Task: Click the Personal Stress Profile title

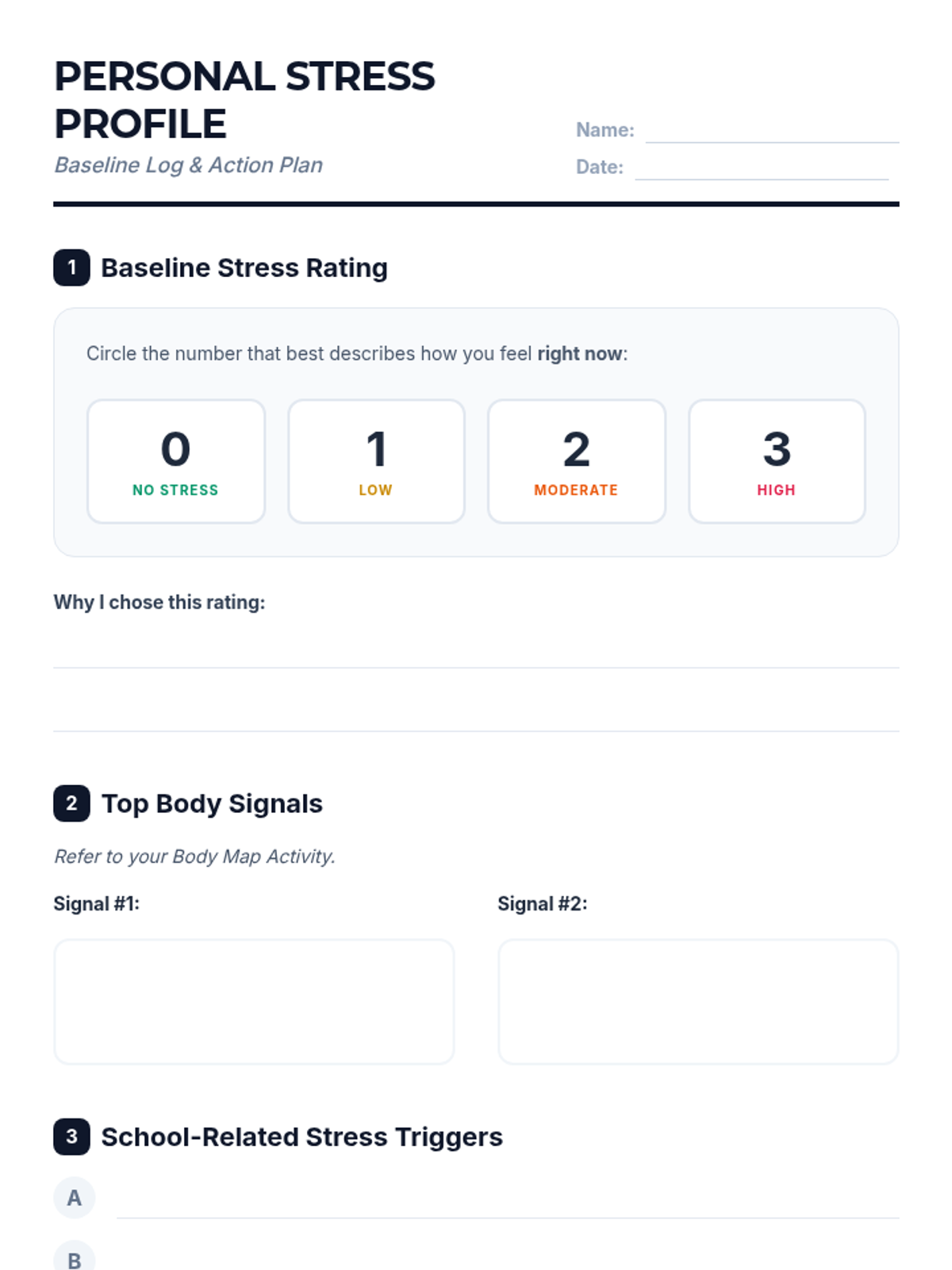Action: point(244,100)
